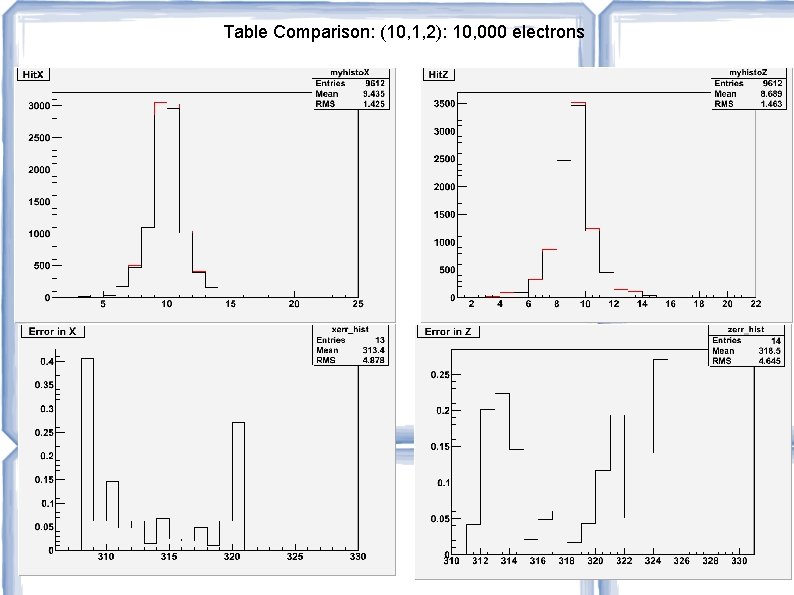Screen dimensions: 794x595
Task: Click the 0.25 y-axis label in Error in Z plot
Action: [440, 374]
